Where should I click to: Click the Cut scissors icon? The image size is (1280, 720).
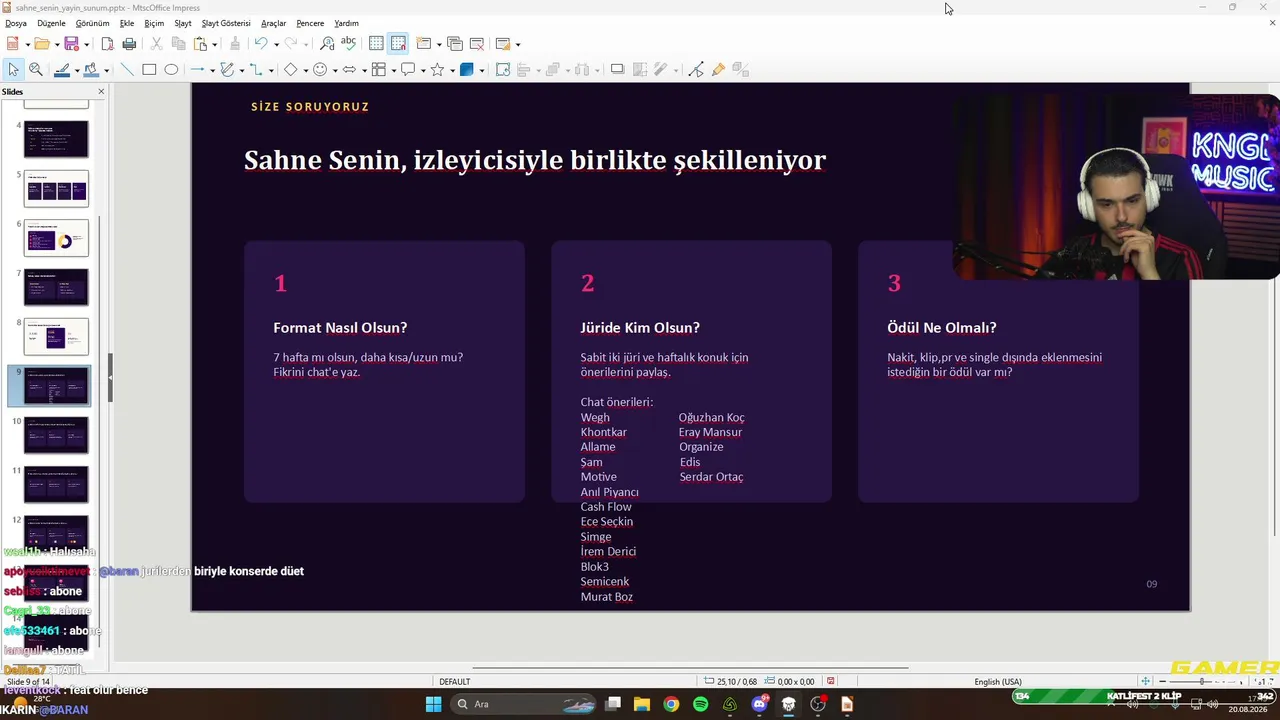coord(156,44)
